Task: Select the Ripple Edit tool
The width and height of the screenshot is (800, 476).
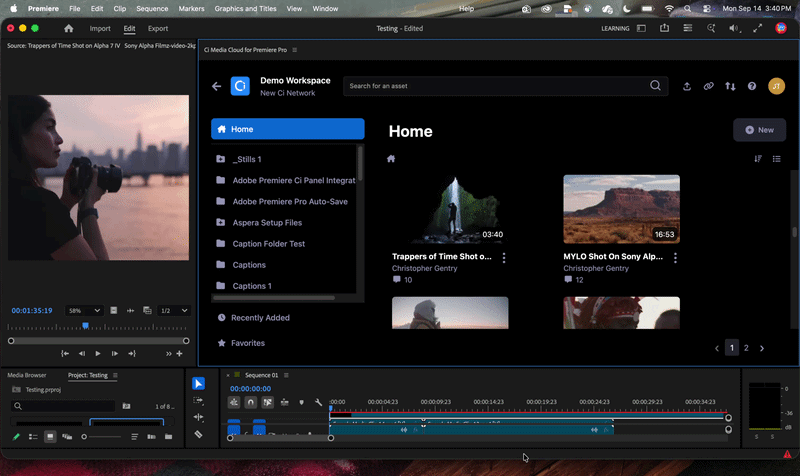Action: click(x=198, y=417)
